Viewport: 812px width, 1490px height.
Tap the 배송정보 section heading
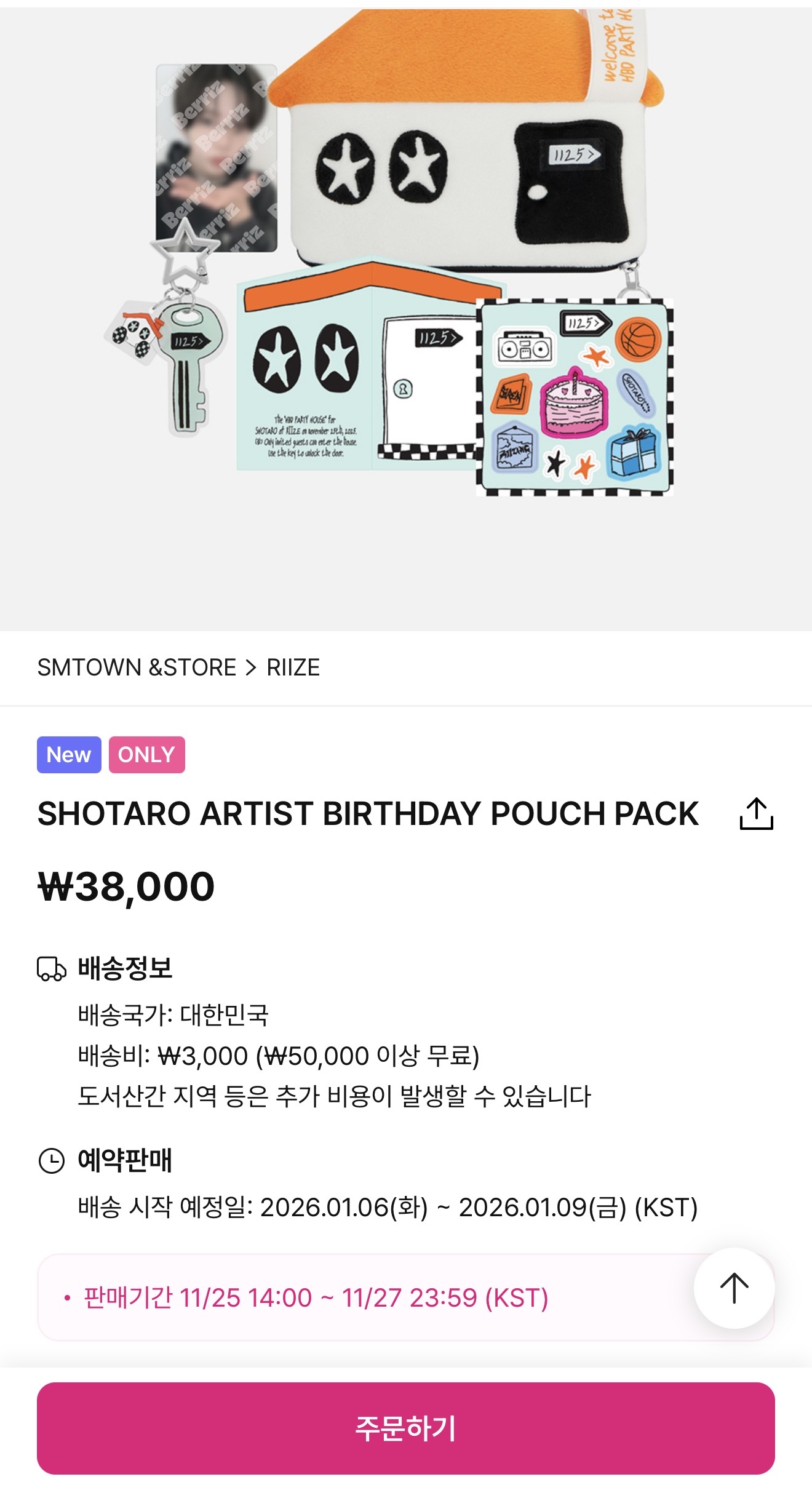125,968
